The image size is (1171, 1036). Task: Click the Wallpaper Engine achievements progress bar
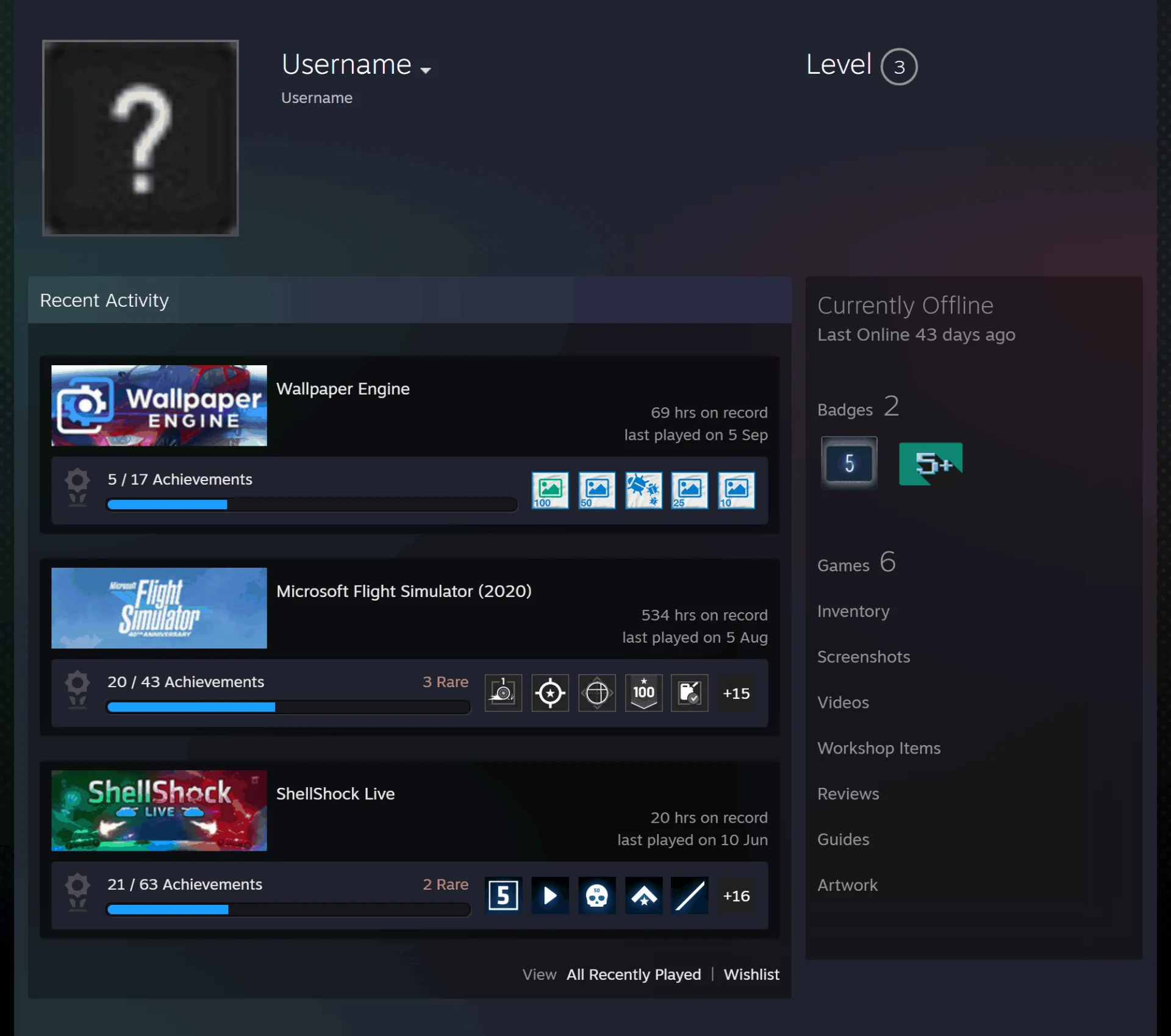pyautogui.click(x=312, y=504)
